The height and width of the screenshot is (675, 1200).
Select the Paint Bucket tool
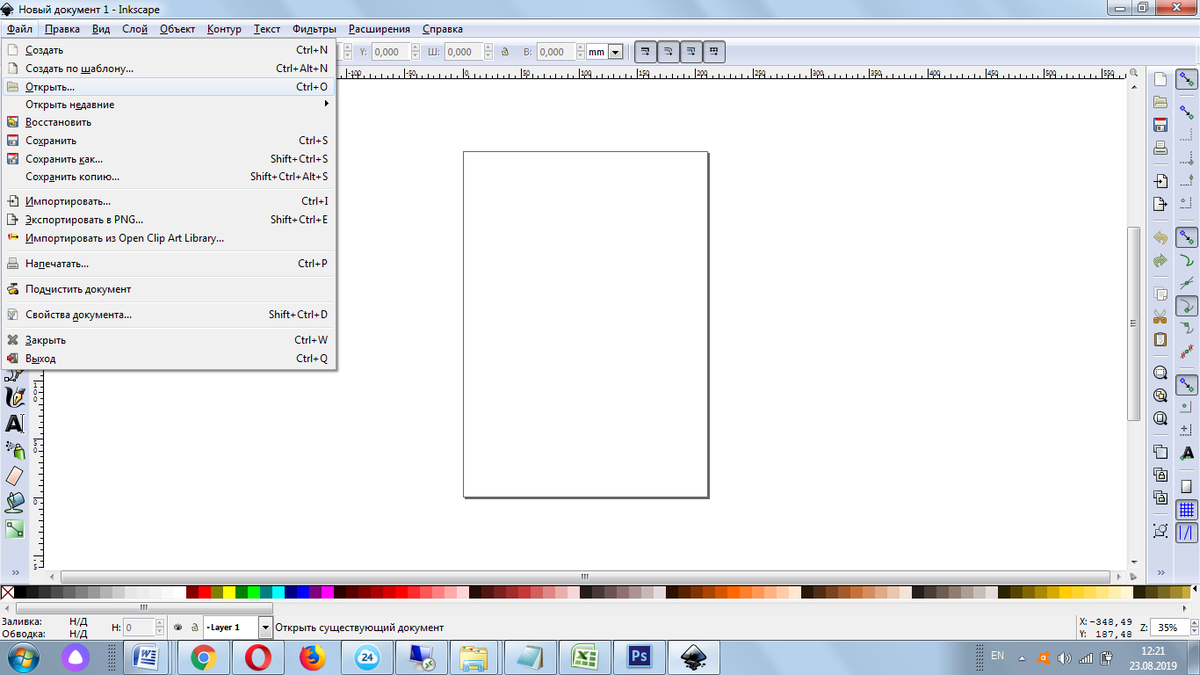point(14,502)
